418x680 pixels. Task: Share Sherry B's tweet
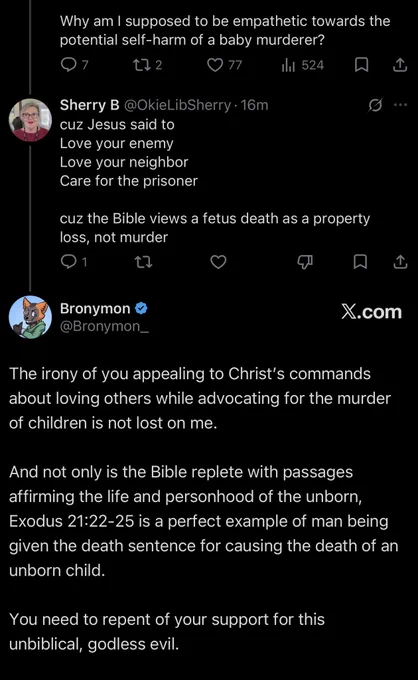tap(400, 262)
